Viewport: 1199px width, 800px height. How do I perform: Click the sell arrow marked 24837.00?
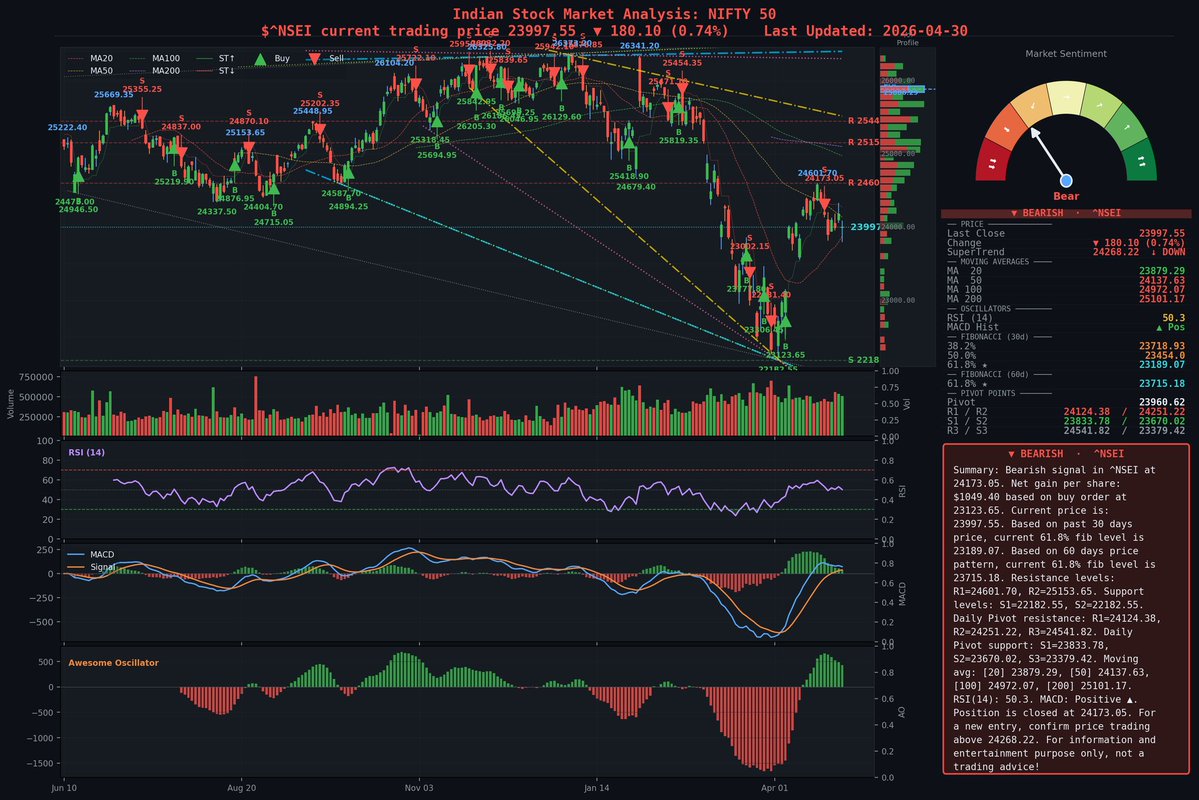(181, 151)
